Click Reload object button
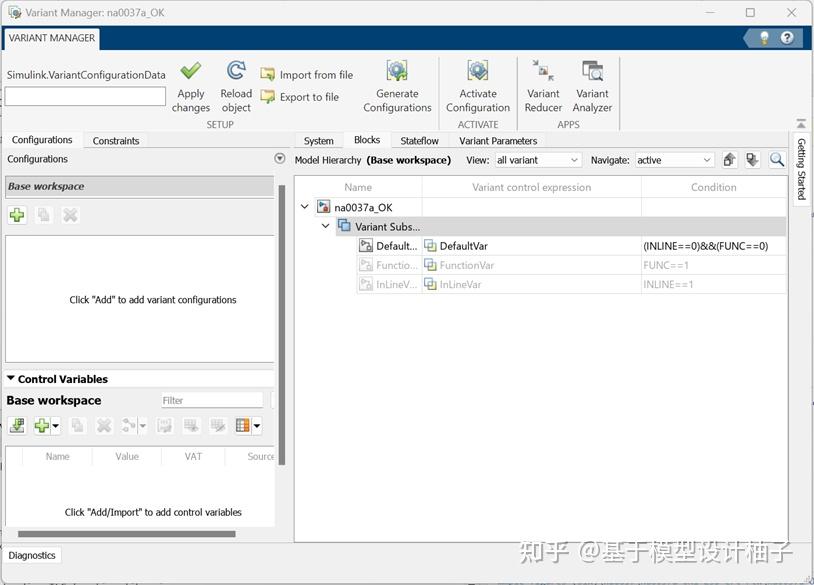Image resolution: width=814 pixels, height=585 pixels. click(x=236, y=87)
